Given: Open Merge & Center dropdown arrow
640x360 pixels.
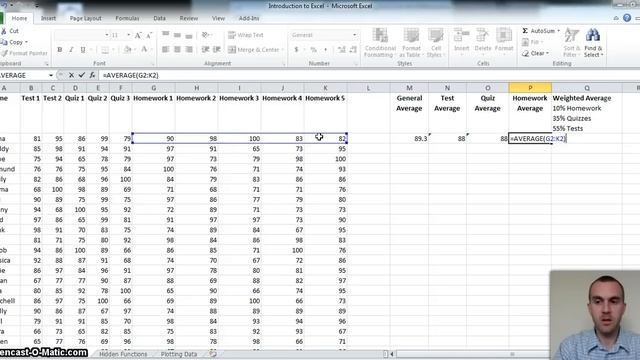Looking at the screenshot, I should point(283,50).
